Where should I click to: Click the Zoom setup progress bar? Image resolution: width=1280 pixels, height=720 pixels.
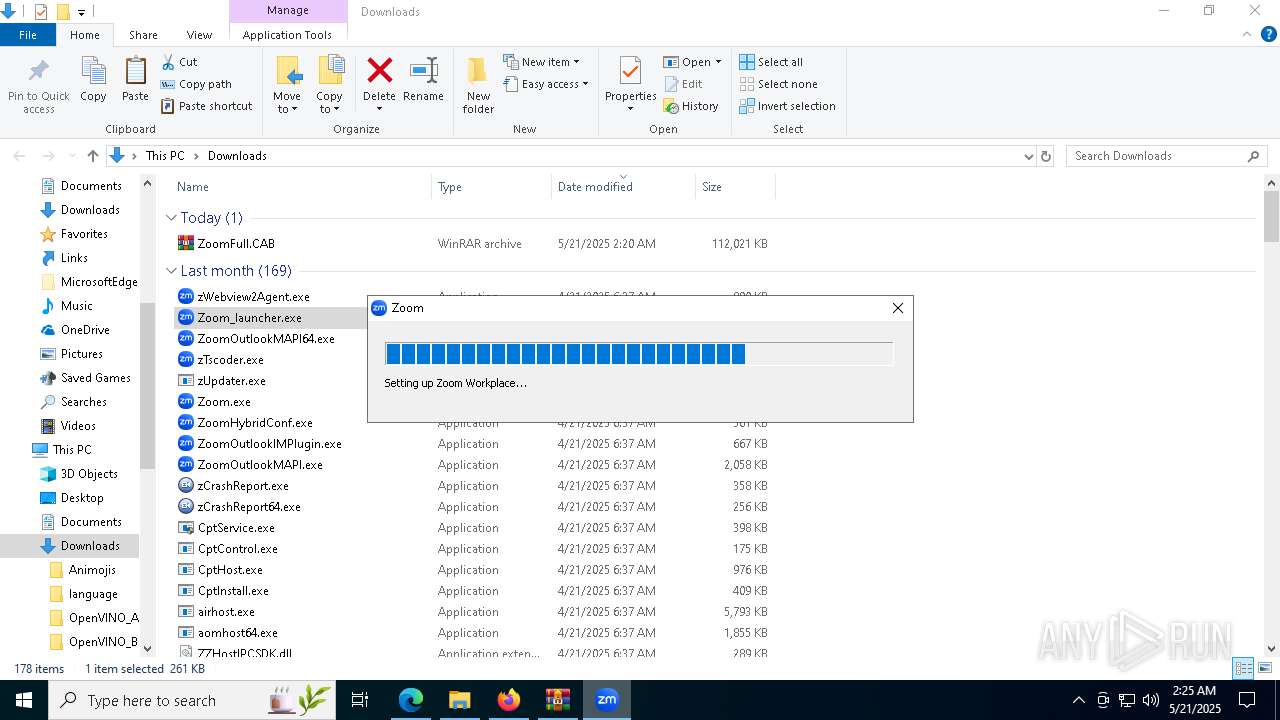click(638, 353)
